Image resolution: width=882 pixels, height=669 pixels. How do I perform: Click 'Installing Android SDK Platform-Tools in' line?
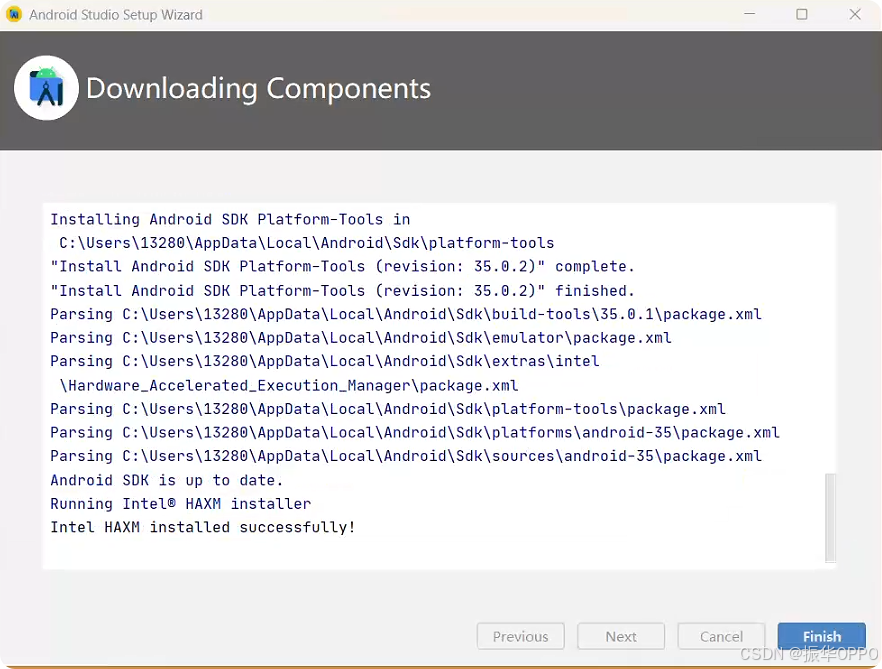[x=231, y=219]
